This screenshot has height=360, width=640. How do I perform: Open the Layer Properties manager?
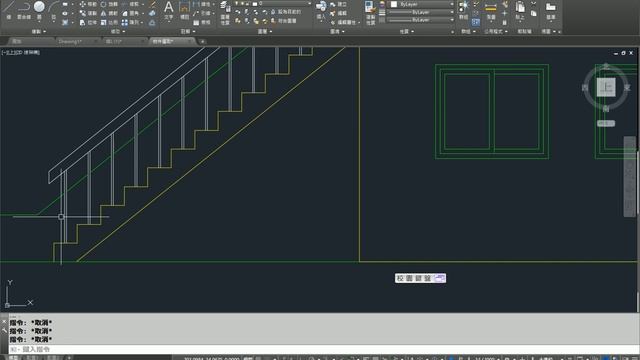point(224,12)
